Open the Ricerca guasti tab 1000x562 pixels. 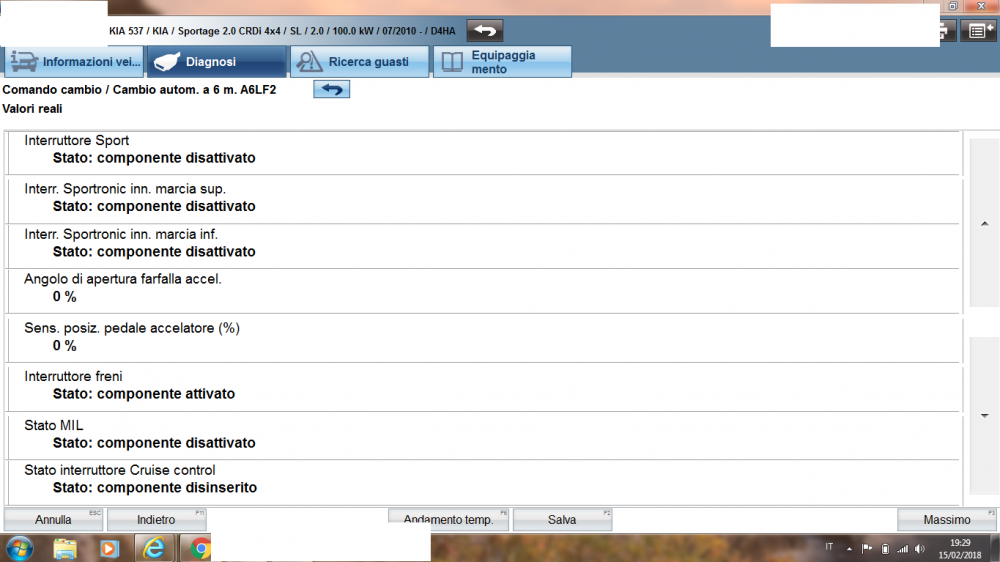(x=360, y=62)
